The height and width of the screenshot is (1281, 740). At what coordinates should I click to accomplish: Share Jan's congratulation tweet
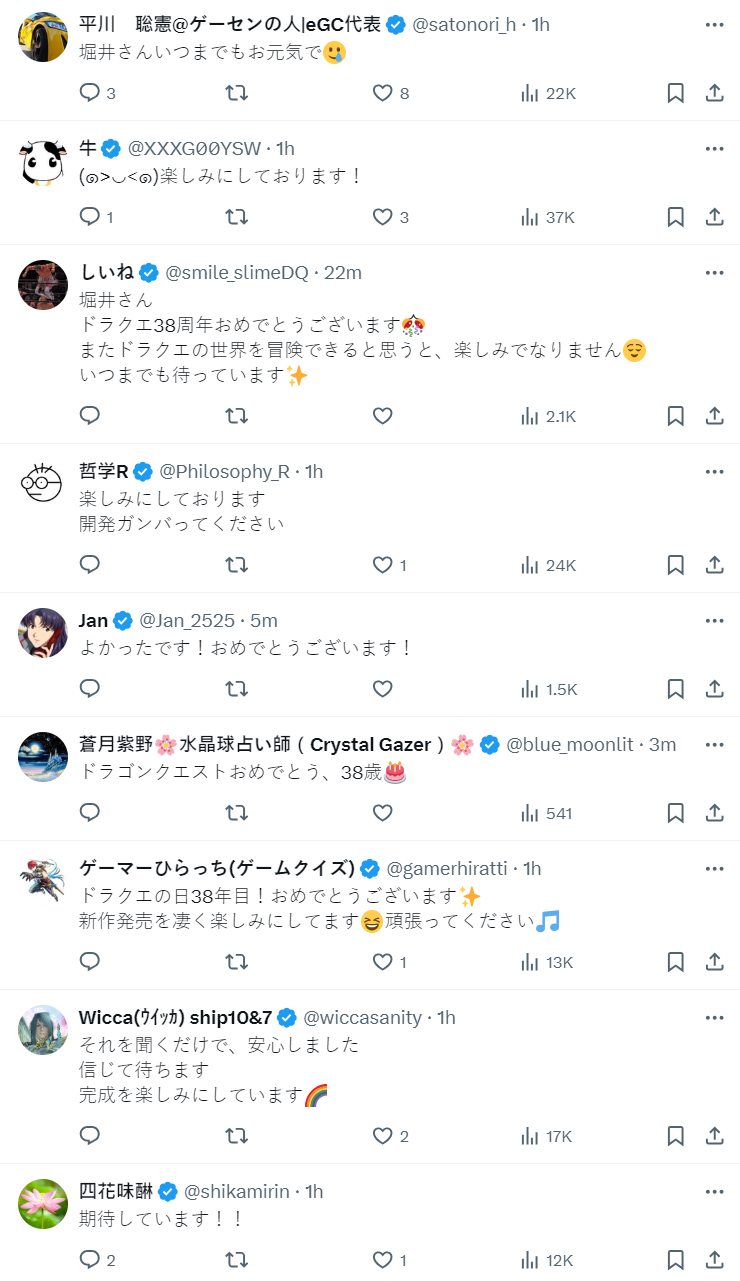(714, 689)
